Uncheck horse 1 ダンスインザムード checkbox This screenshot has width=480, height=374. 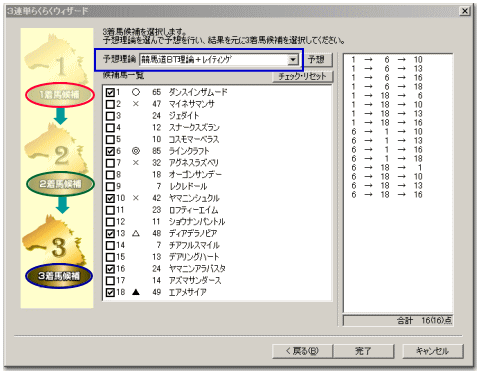pyautogui.click(x=110, y=92)
